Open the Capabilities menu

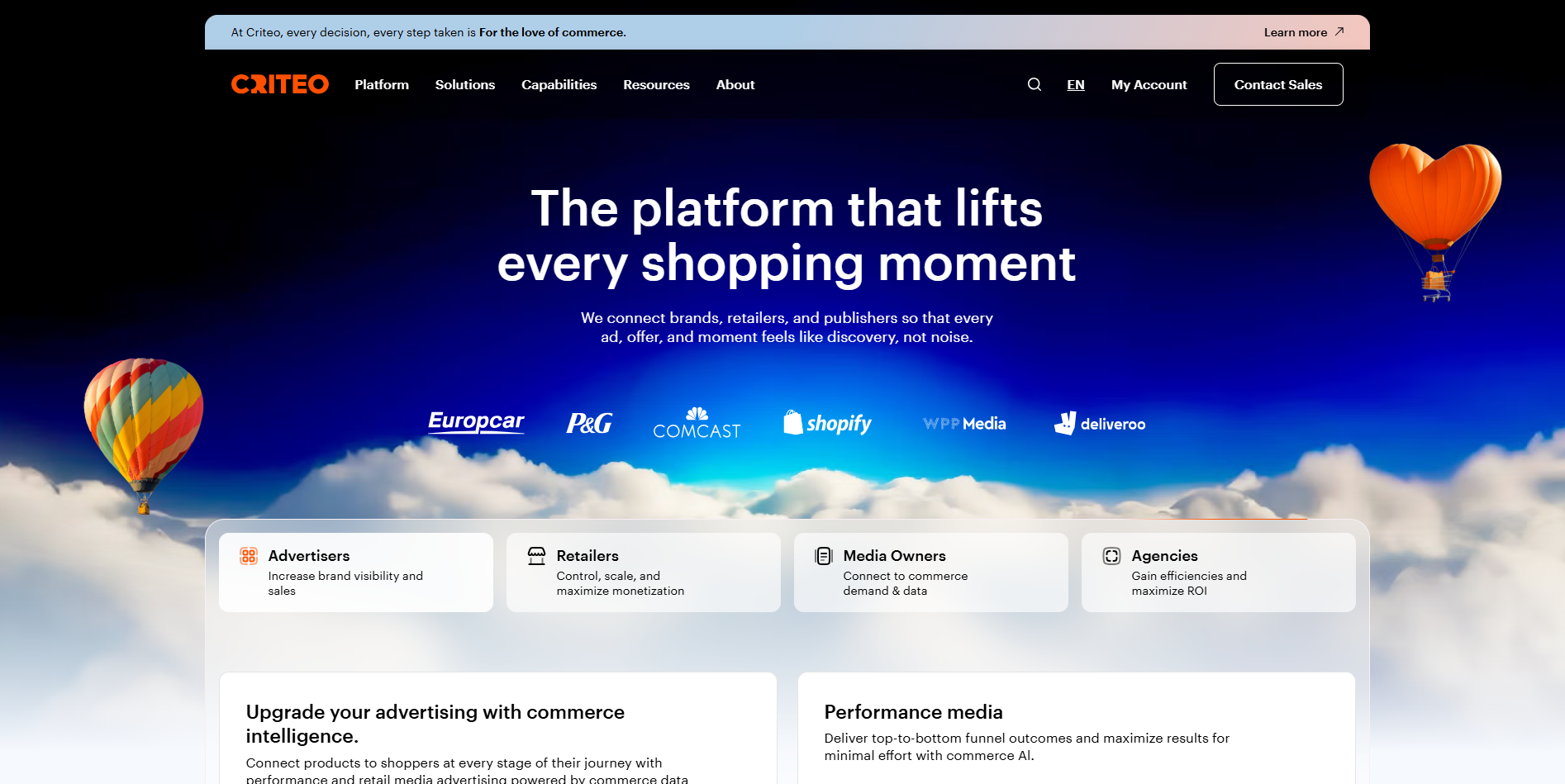coord(559,84)
